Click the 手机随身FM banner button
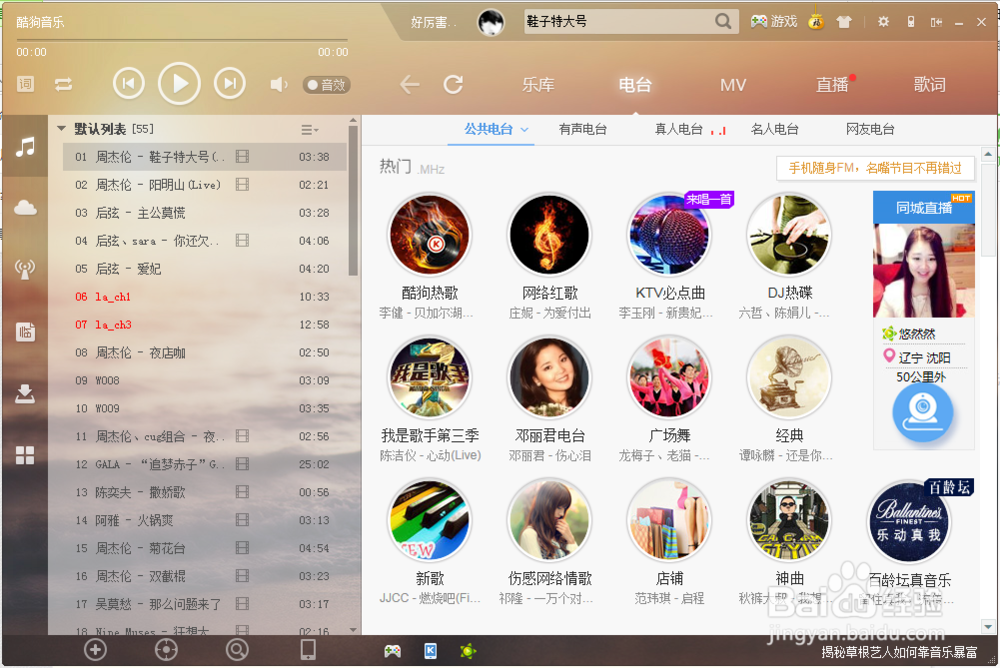 point(876,168)
